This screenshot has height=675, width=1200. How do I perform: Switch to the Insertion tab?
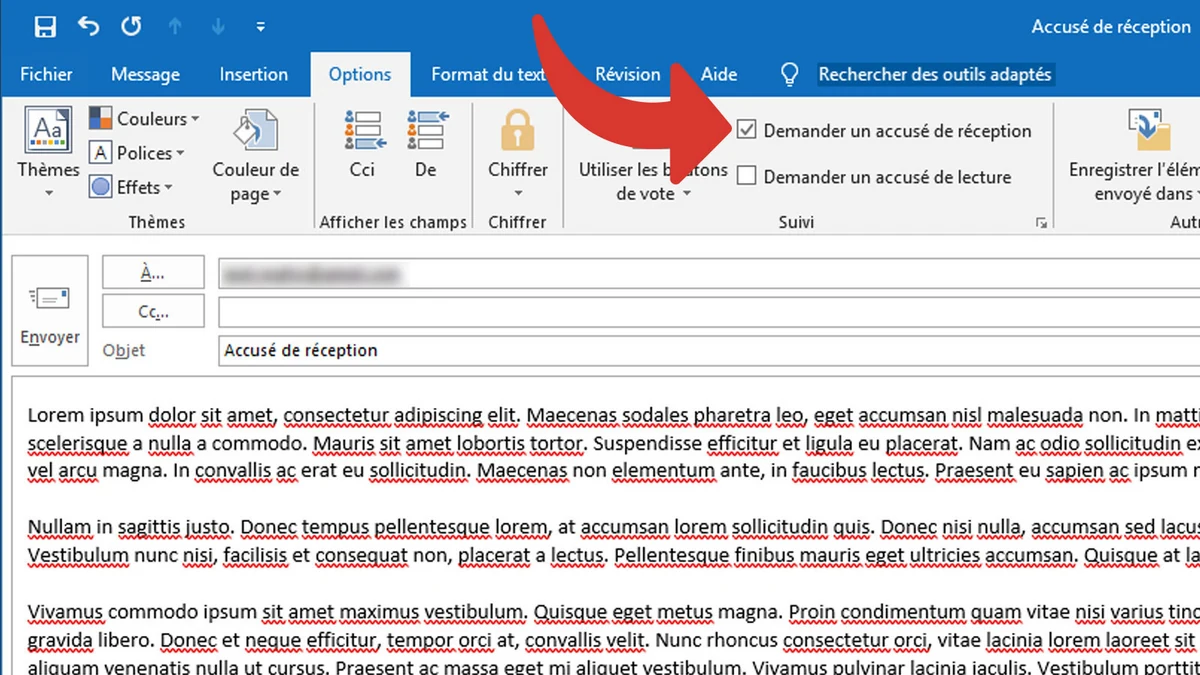coord(253,75)
